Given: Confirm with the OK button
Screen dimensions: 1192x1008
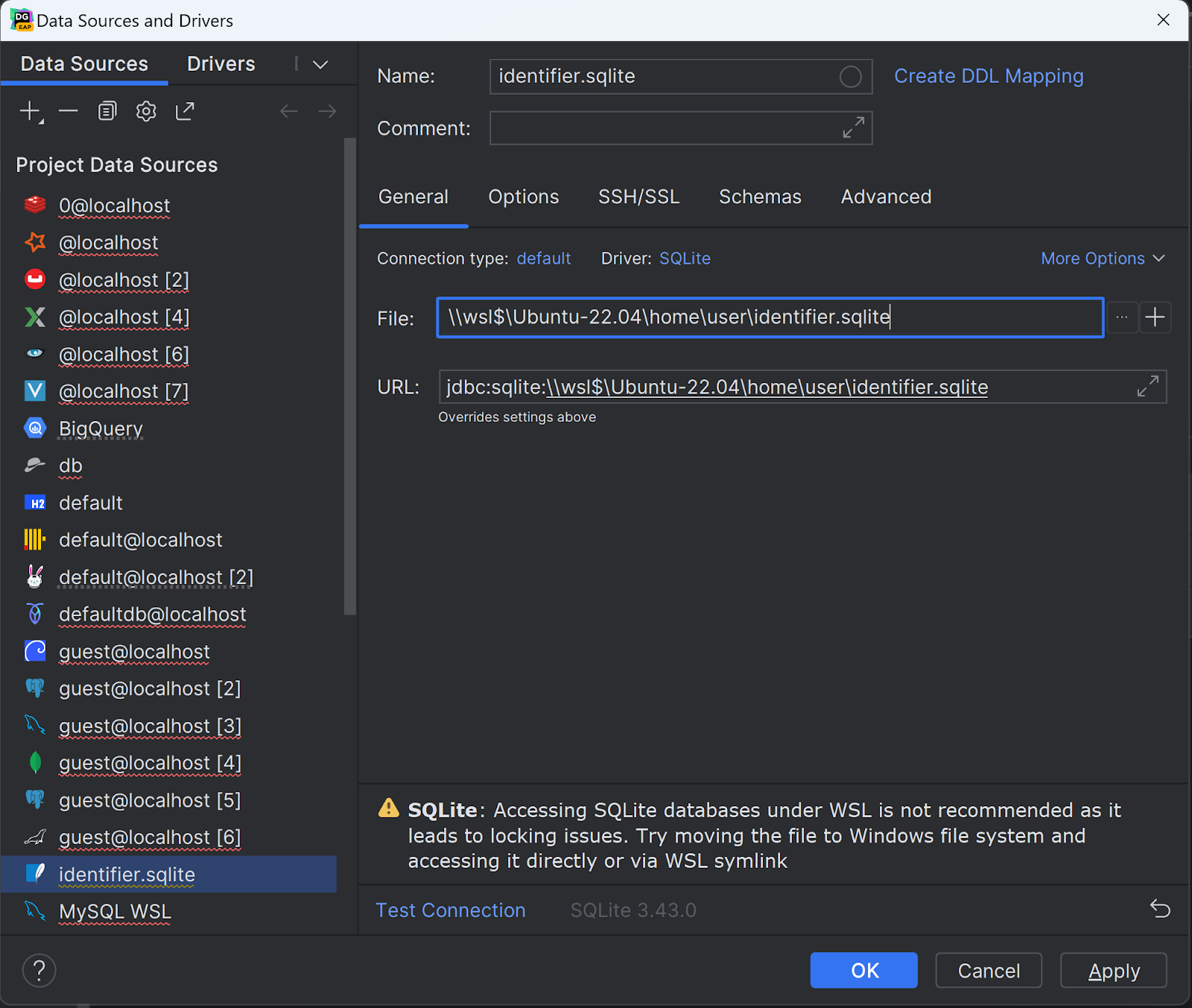Looking at the screenshot, I should (x=864, y=970).
